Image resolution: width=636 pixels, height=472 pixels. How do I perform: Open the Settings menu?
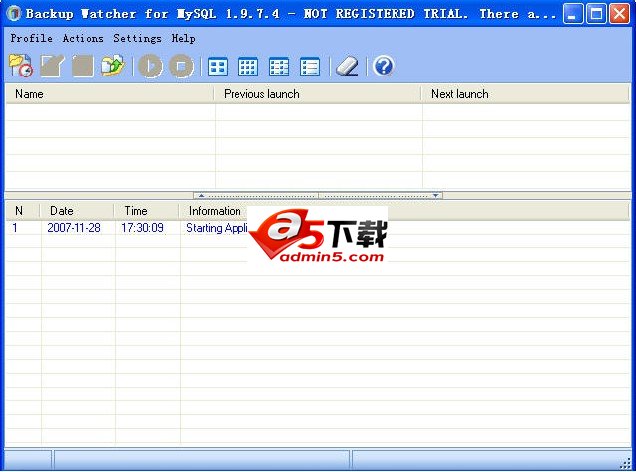coord(137,38)
